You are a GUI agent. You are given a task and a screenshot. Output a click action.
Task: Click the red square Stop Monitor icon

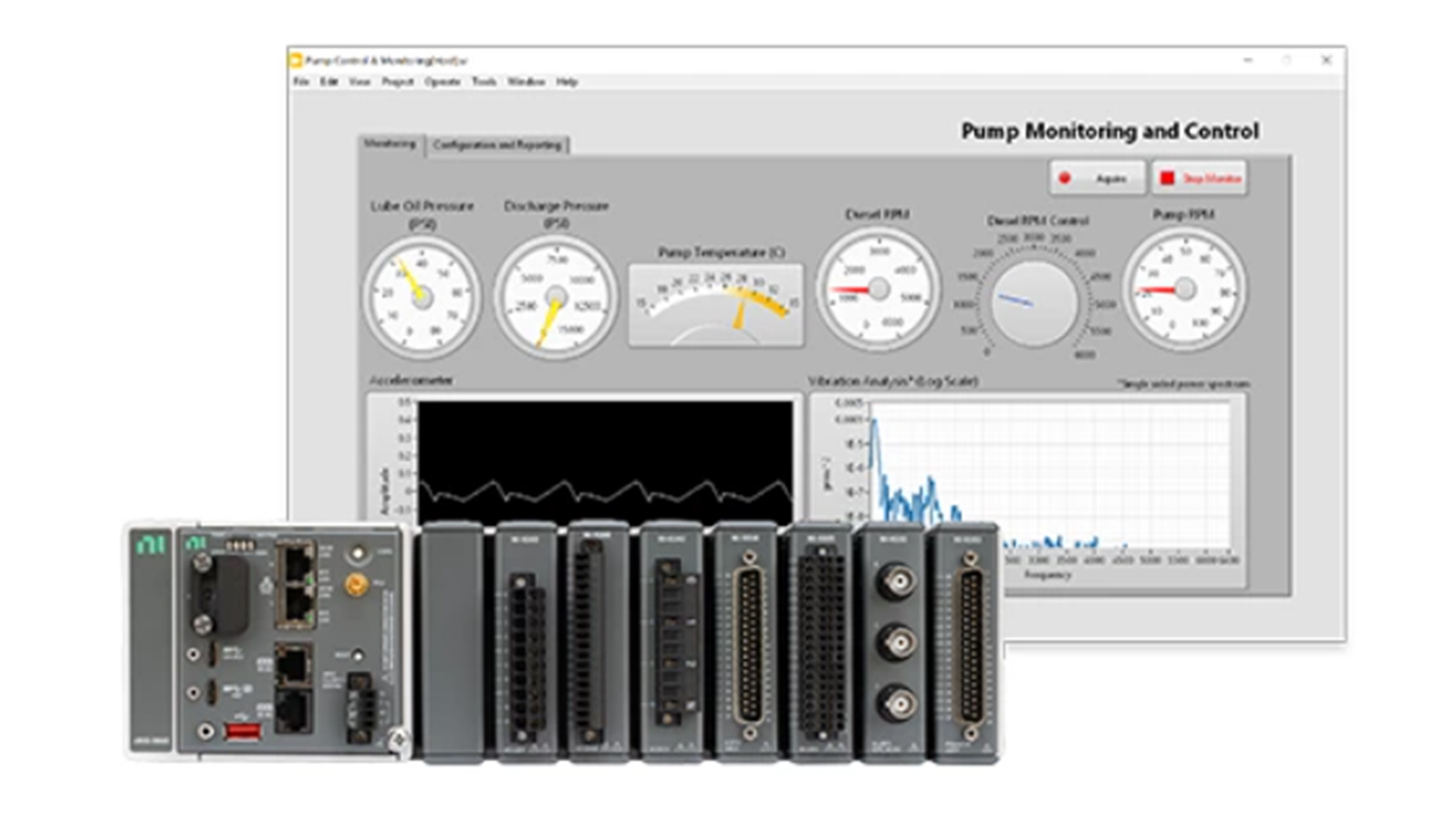[1167, 178]
